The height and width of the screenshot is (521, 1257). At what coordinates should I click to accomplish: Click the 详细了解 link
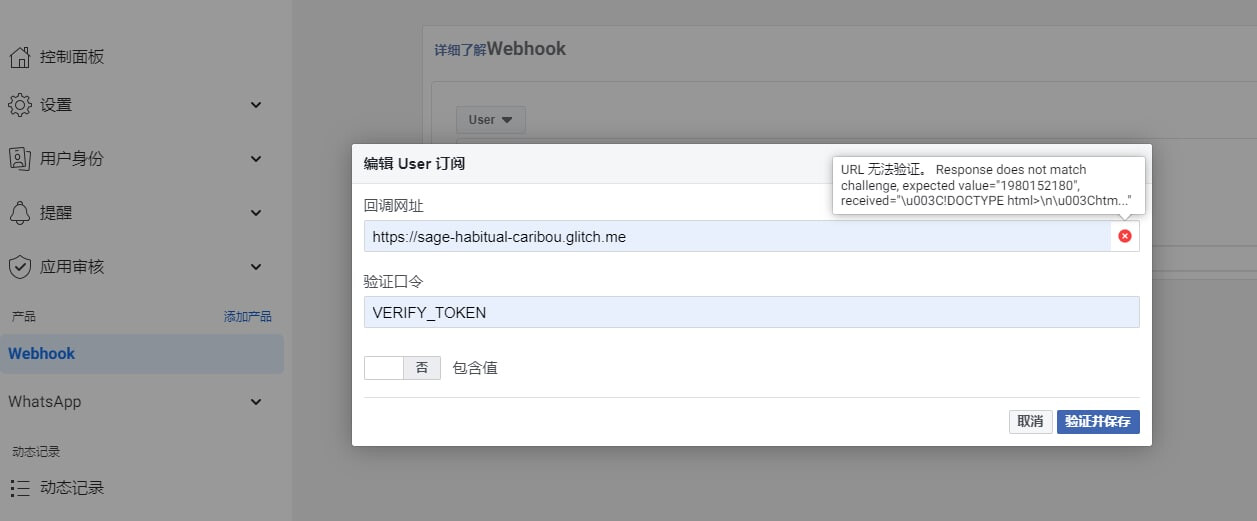tap(460, 50)
